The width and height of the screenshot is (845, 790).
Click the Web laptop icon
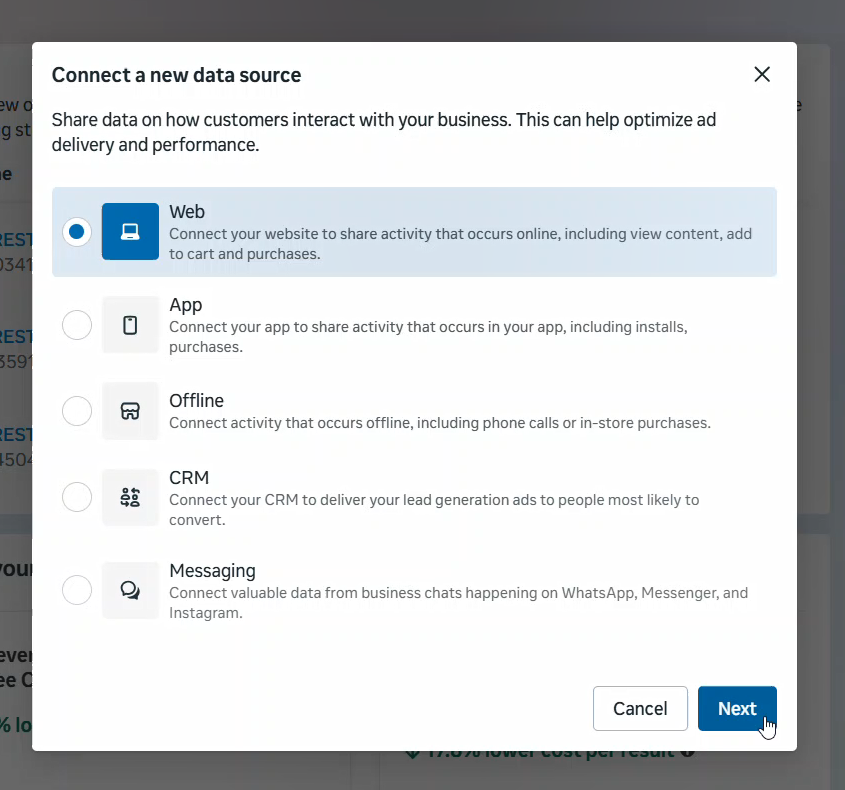click(130, 232)
